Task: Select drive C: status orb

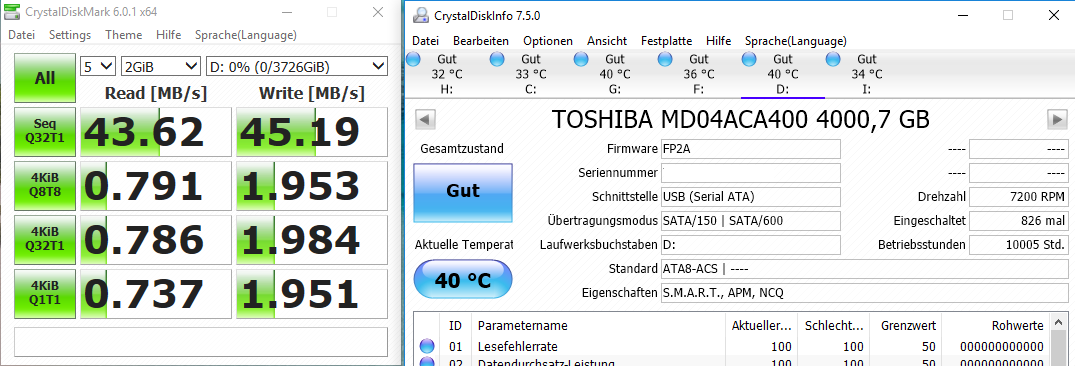Action: (x=497, y=59)
